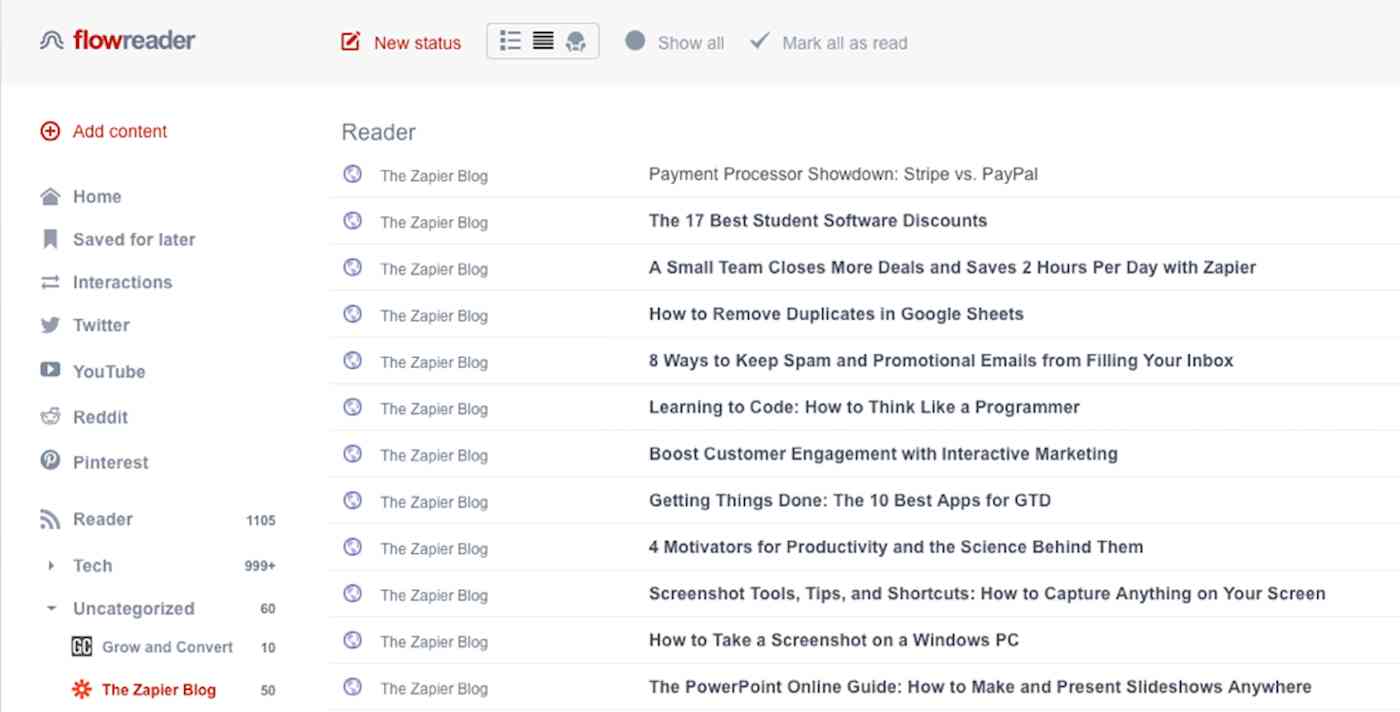
Task: Click the flowreader logo
Action: [x=118, y=41]
